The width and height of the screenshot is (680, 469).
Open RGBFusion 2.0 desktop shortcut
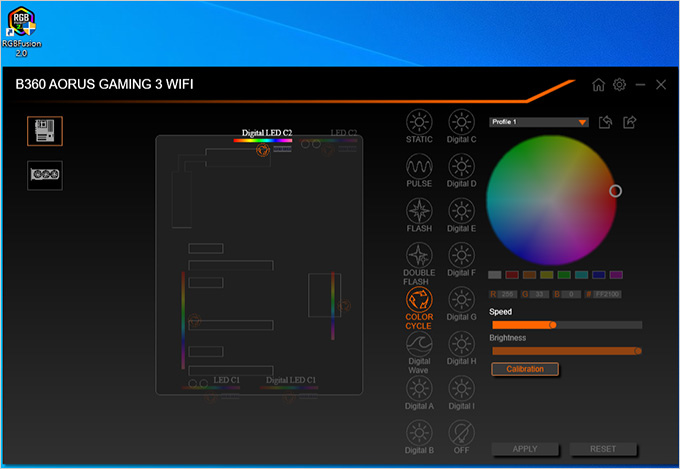pyautogui.click(x=21, y=31)
